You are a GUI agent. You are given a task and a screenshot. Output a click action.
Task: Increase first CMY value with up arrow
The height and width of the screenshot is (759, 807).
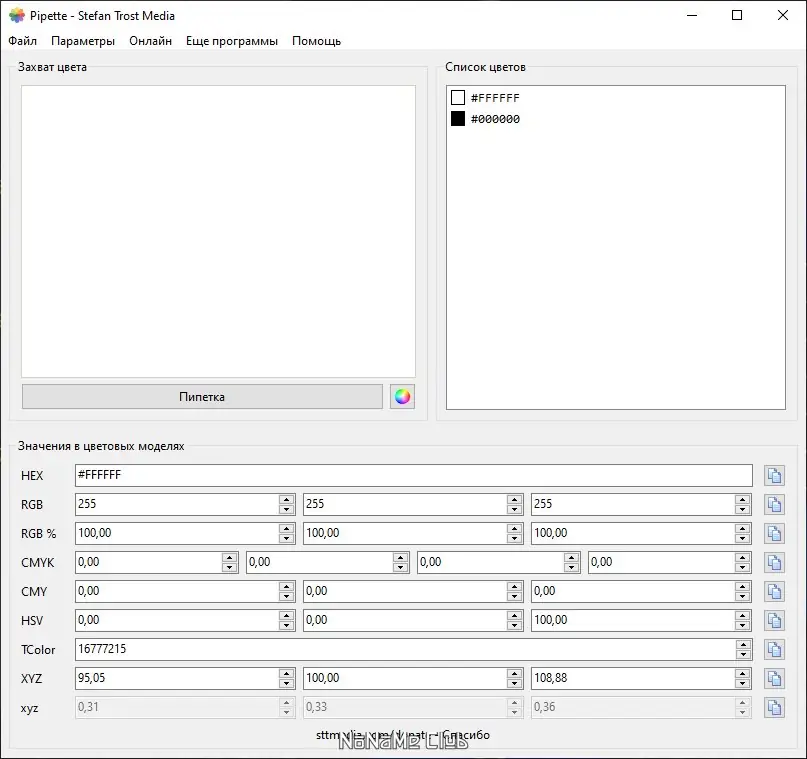[287, 587]
